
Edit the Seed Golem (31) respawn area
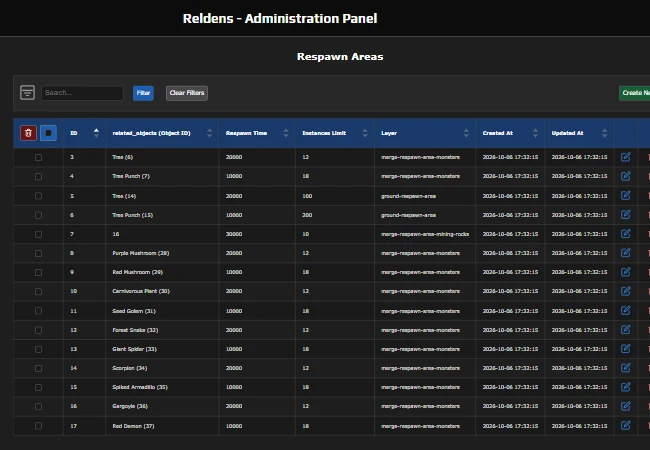tap(626, 311)
